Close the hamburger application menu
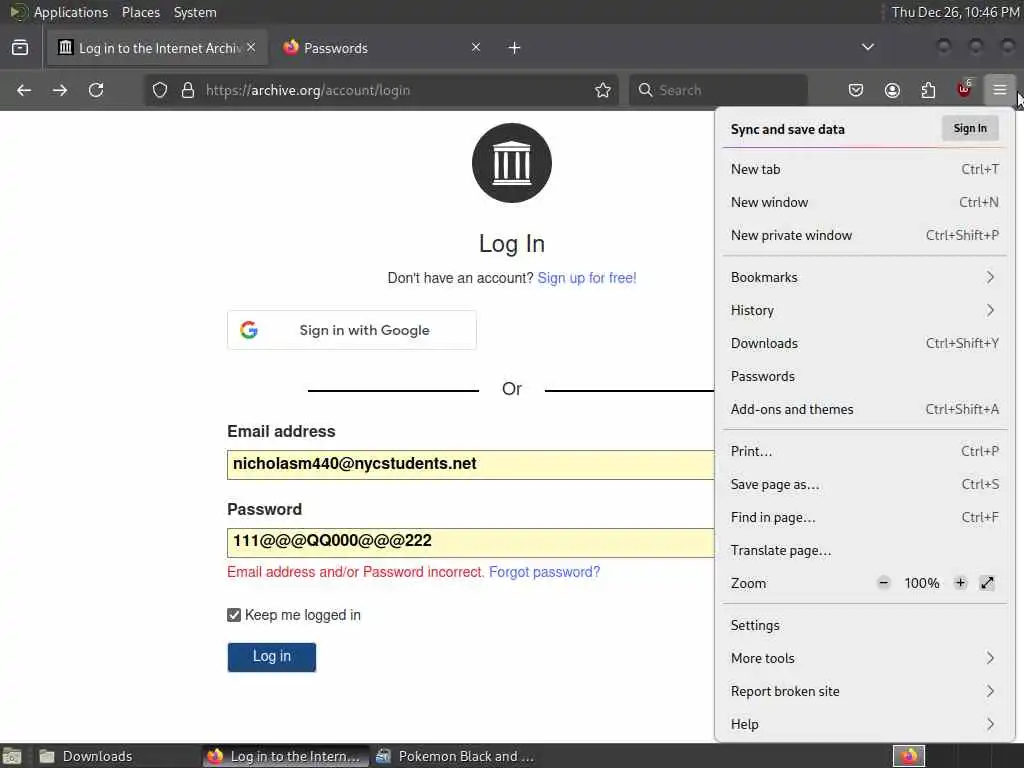Screen dimensions: 1024x768 click(x=1000, y=89)
